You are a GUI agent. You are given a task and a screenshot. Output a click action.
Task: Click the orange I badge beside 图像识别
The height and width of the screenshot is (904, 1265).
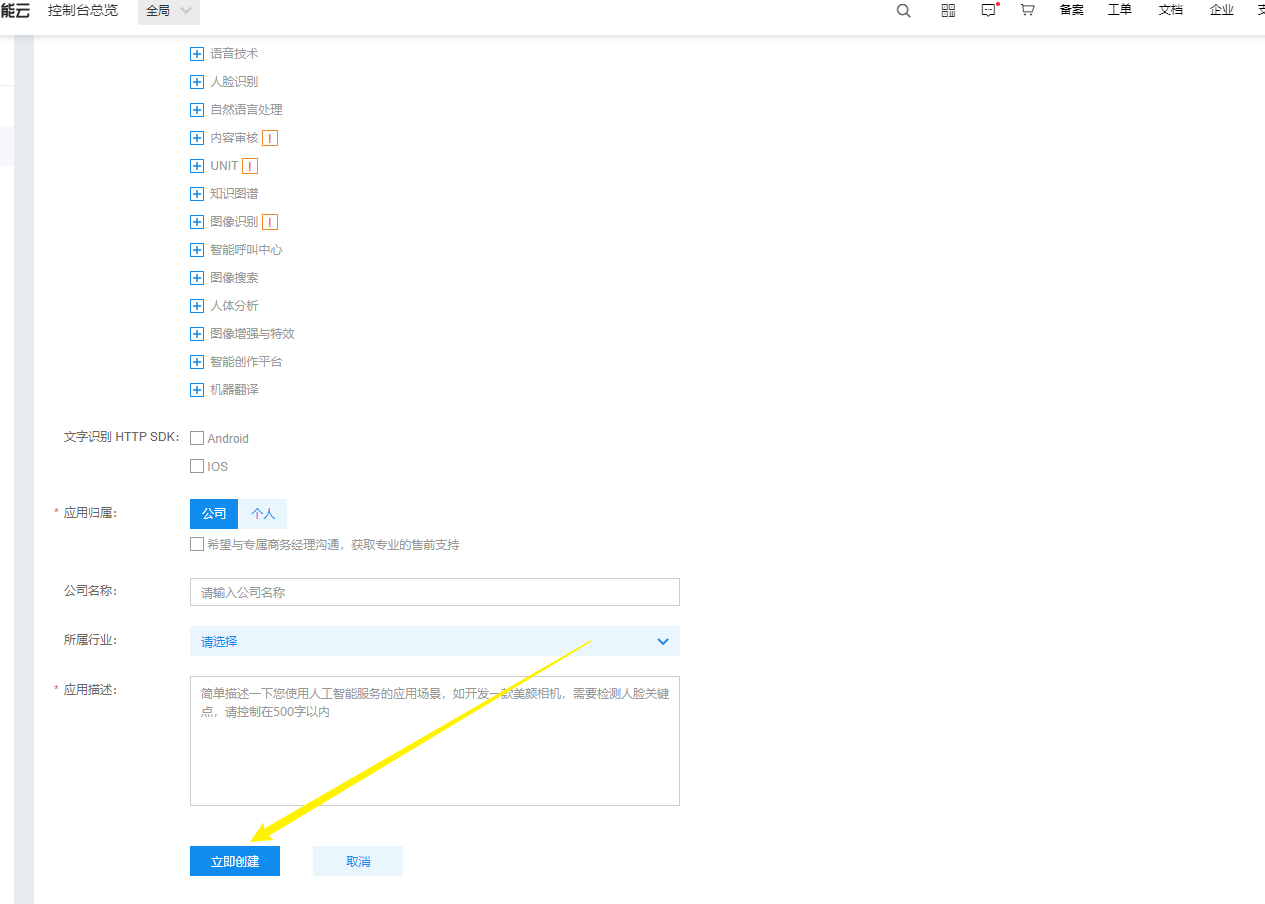click(269, 221)
